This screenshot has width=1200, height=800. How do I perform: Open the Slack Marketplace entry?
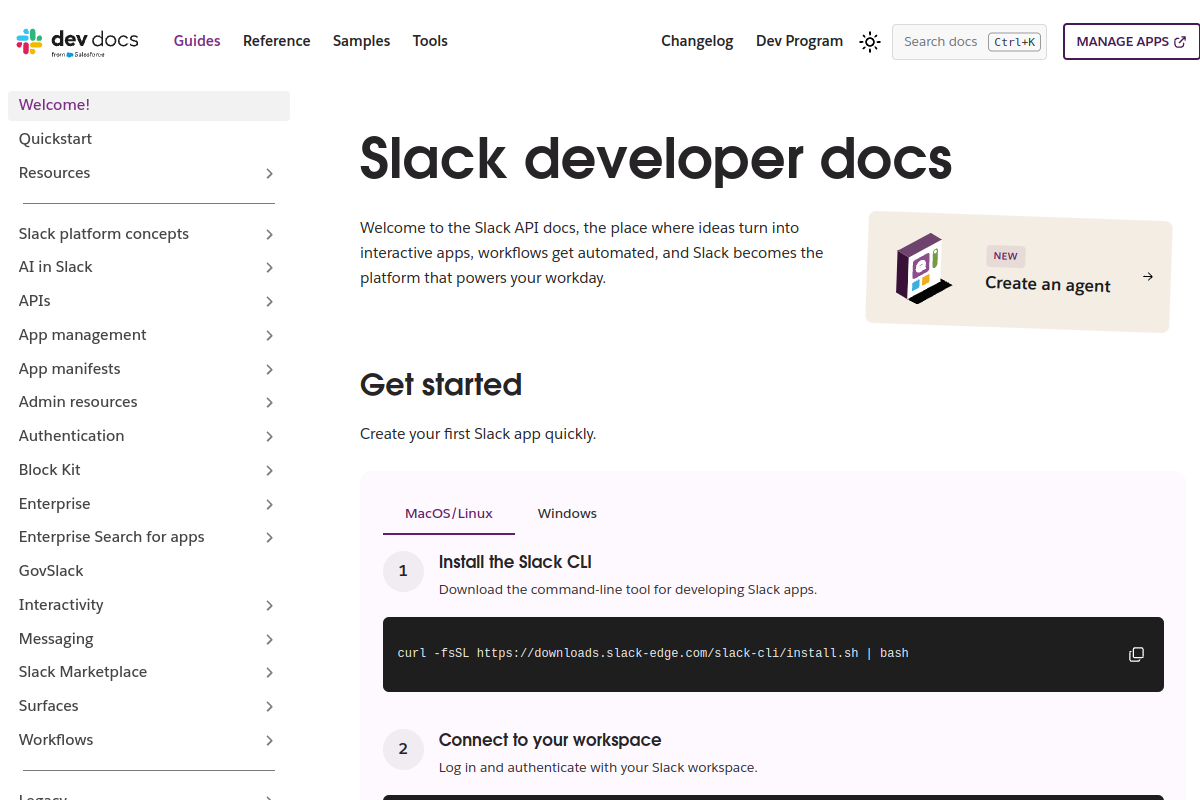coord(83,672)
